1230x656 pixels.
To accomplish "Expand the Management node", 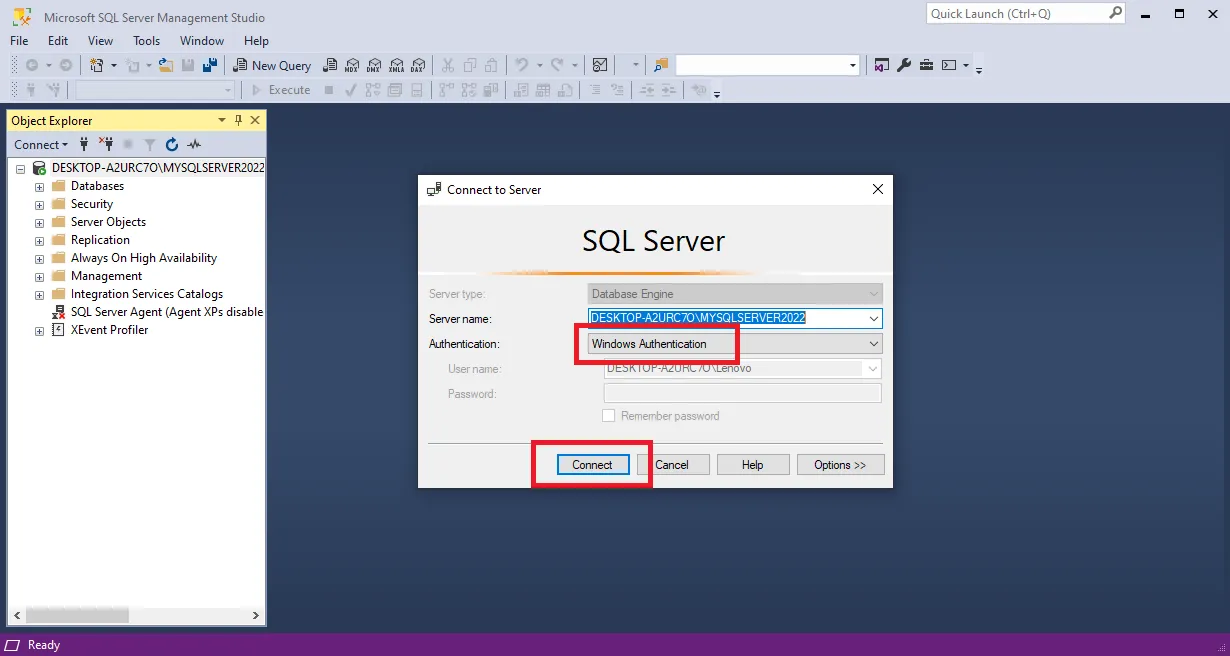I will click(x=39, y=277).
